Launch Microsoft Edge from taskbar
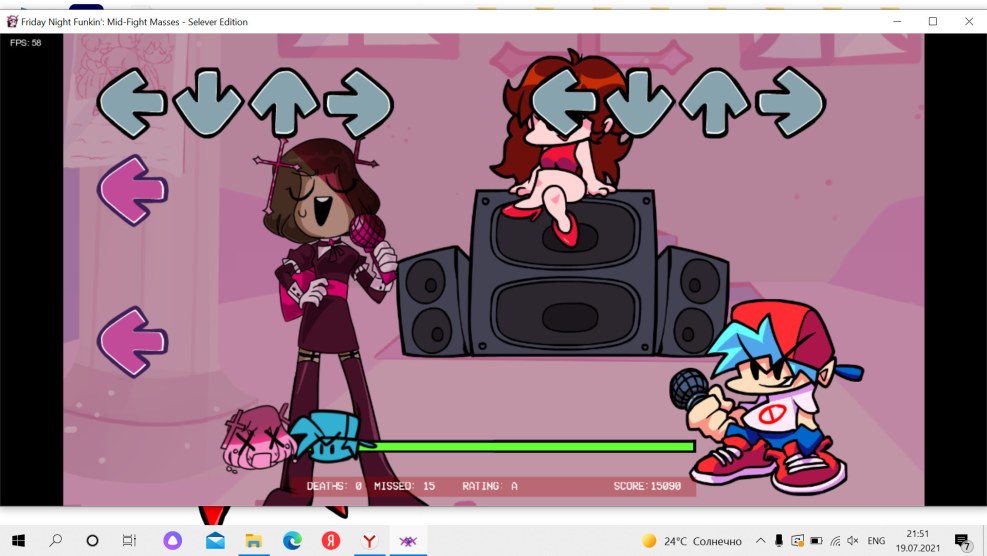 (292, 540)
